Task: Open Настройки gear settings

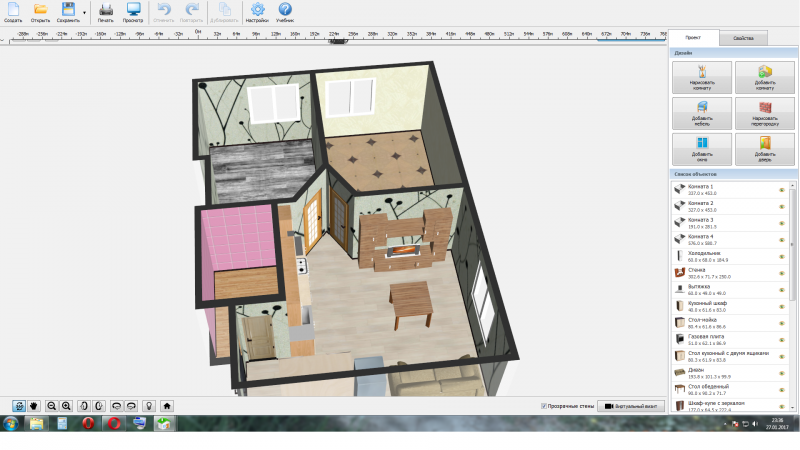Action: coord(257,10)
